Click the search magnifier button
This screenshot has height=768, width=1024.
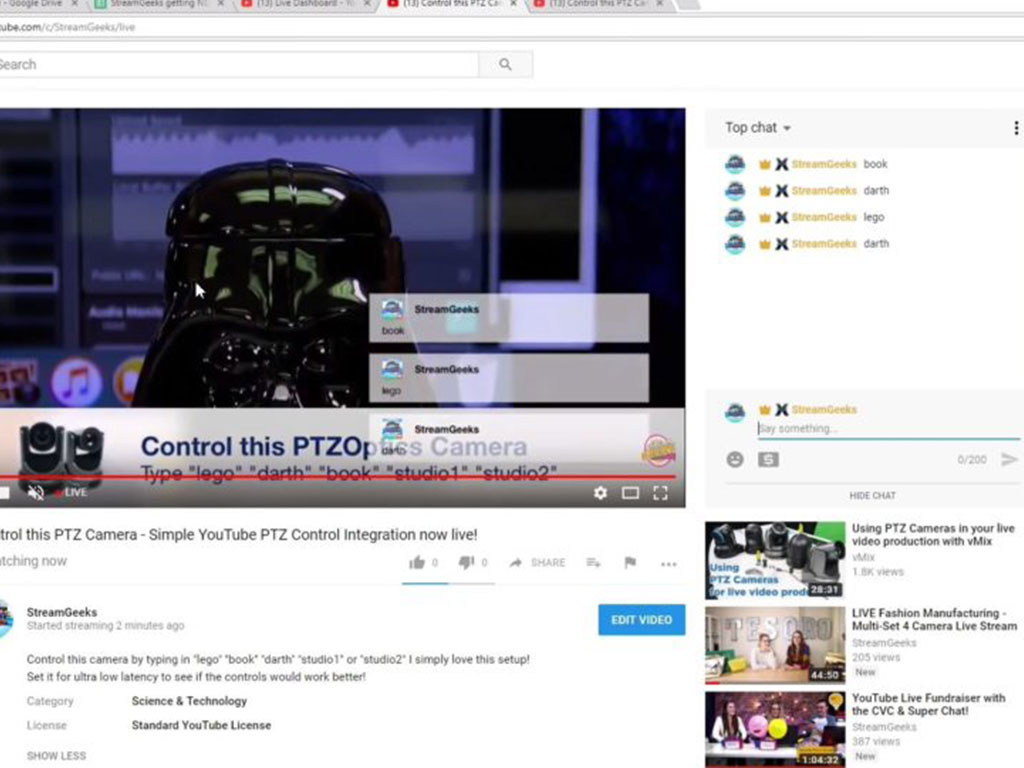[x=505, y=64]
